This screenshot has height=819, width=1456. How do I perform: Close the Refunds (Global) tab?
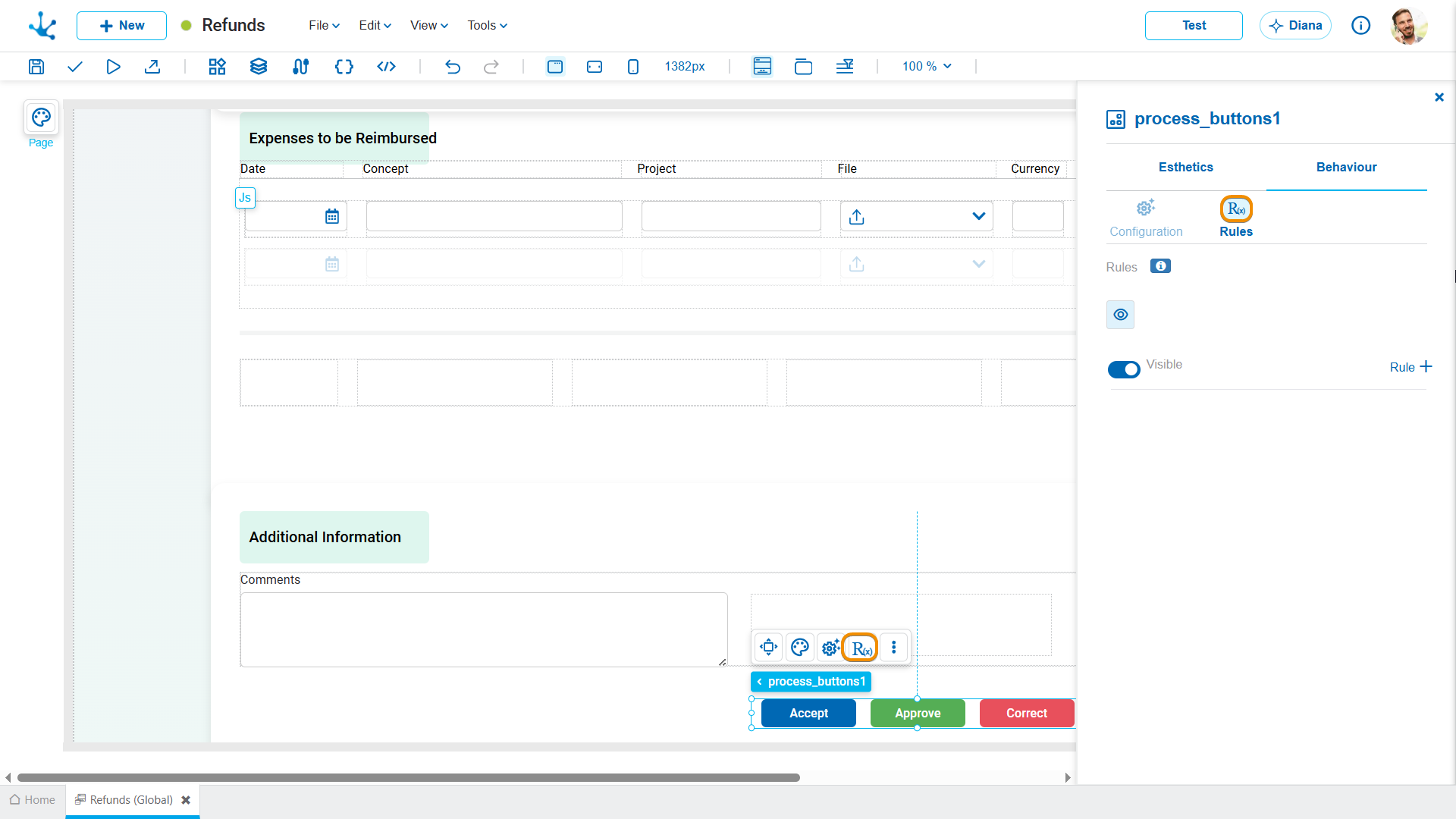[x=186, y=800]
